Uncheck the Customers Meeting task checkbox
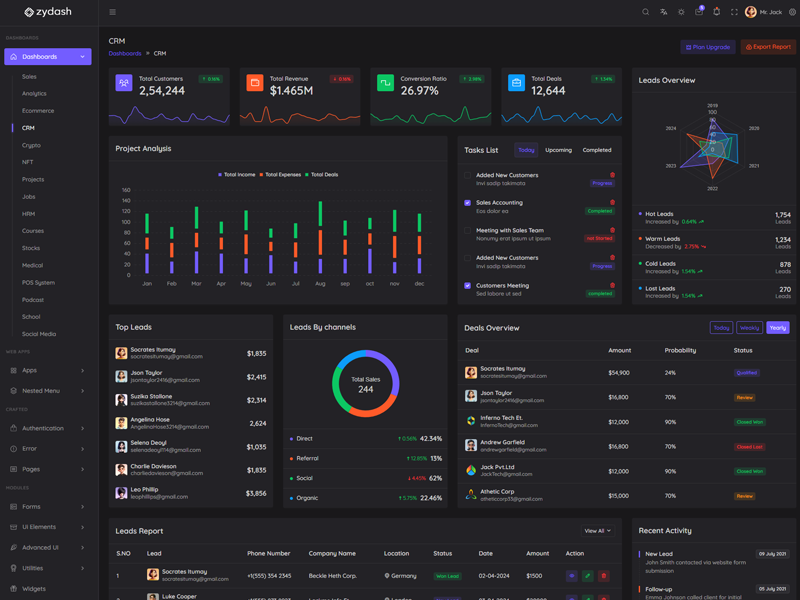This screenshot has width=800, height=600. click(x=467, y=286)
